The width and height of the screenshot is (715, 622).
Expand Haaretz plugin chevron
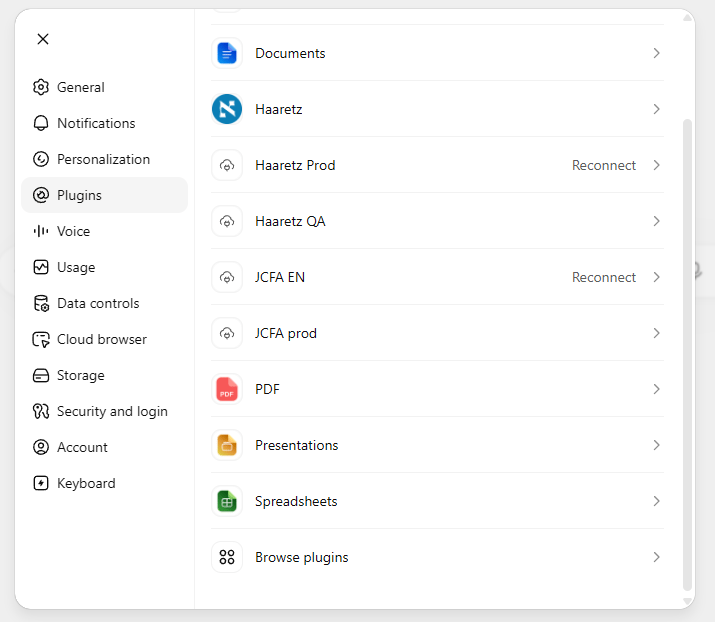(x=656, y=109)
